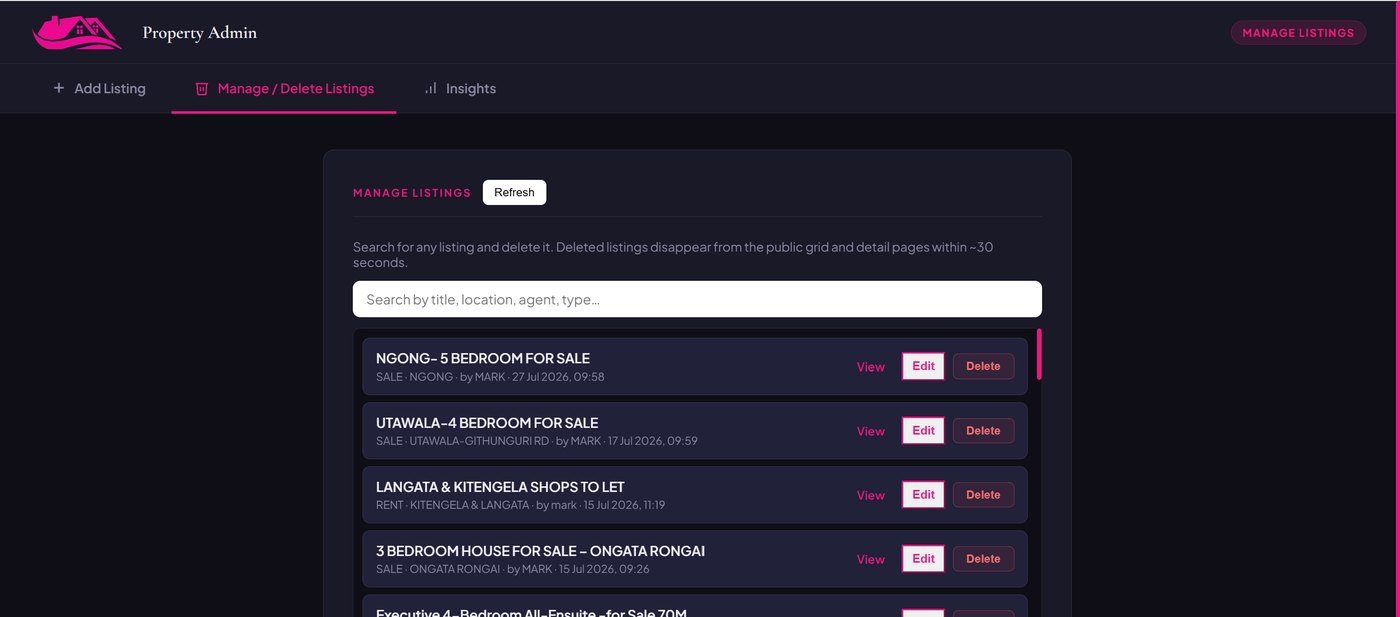Image resolution: width=1400 pixels, height=617 pixels.
Task: Edit the Ongata Rongai 3 Bedroom listing
Action: (x=923, y=558)
